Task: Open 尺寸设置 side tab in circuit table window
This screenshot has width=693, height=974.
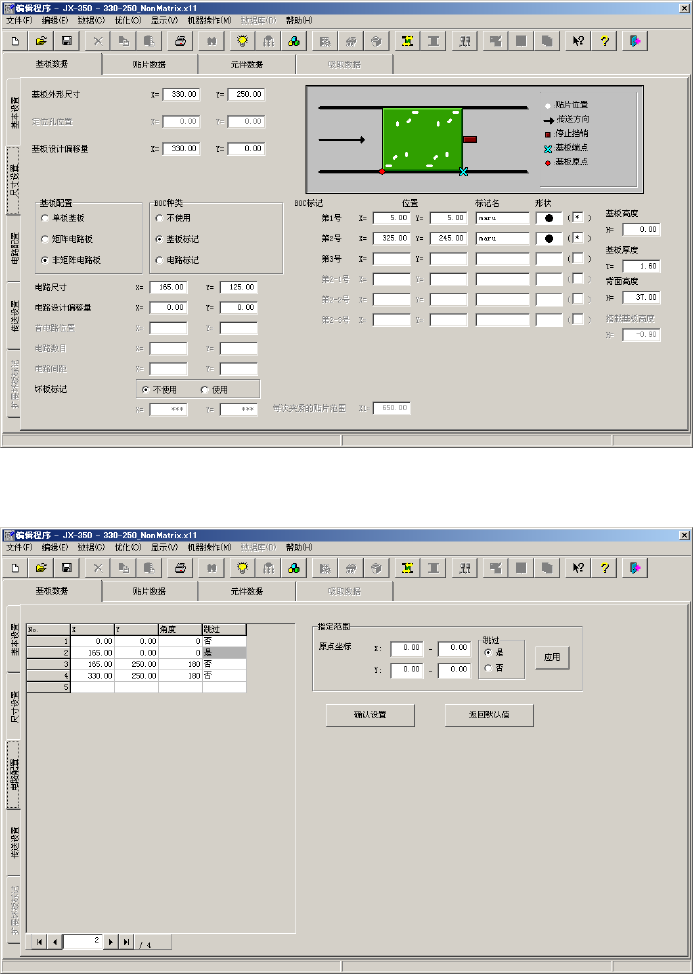Action: tap(14, 706)
